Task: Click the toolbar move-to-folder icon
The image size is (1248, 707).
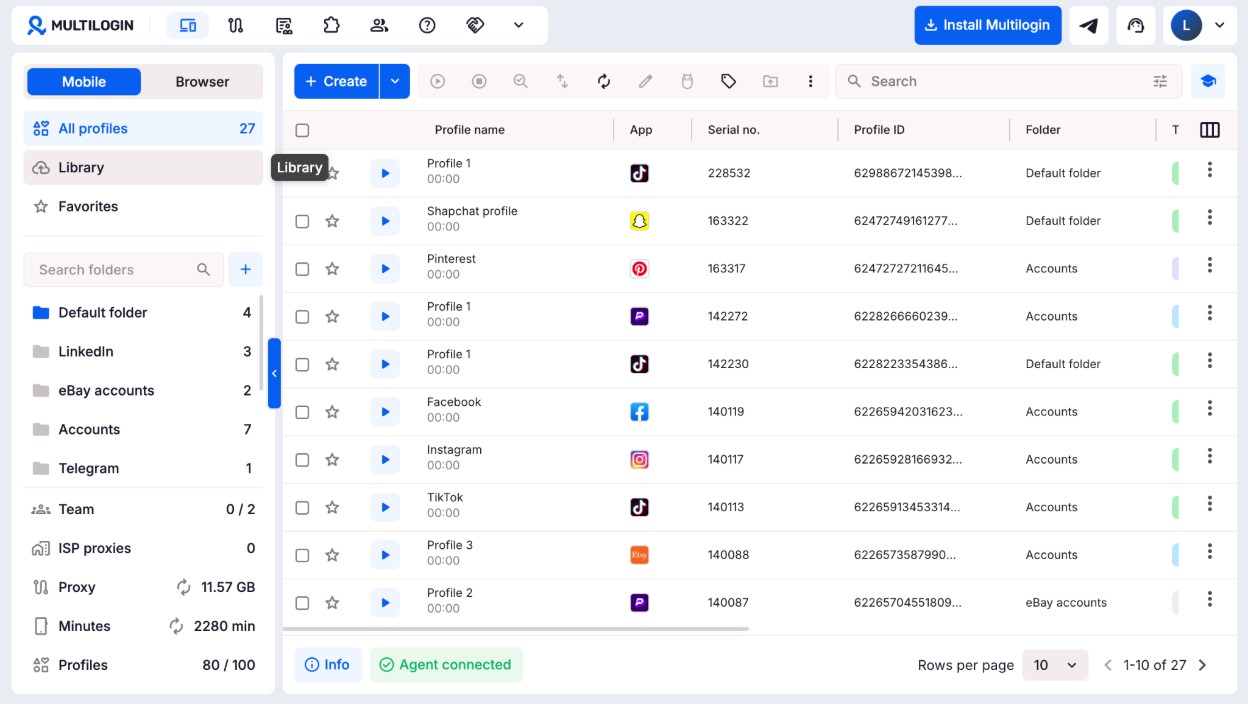Action: [x=770, y=81]
